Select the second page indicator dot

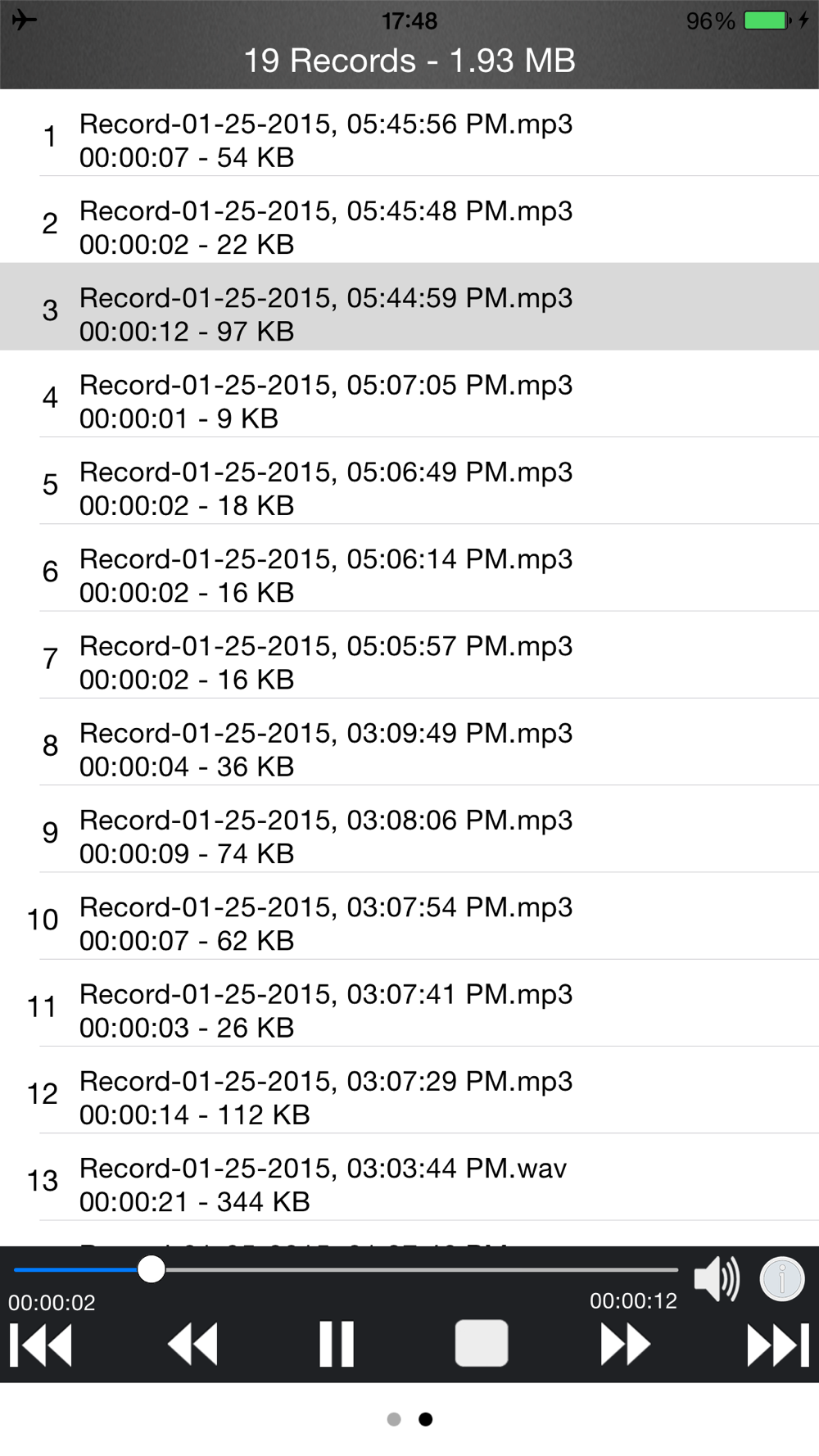point(425,1419)
